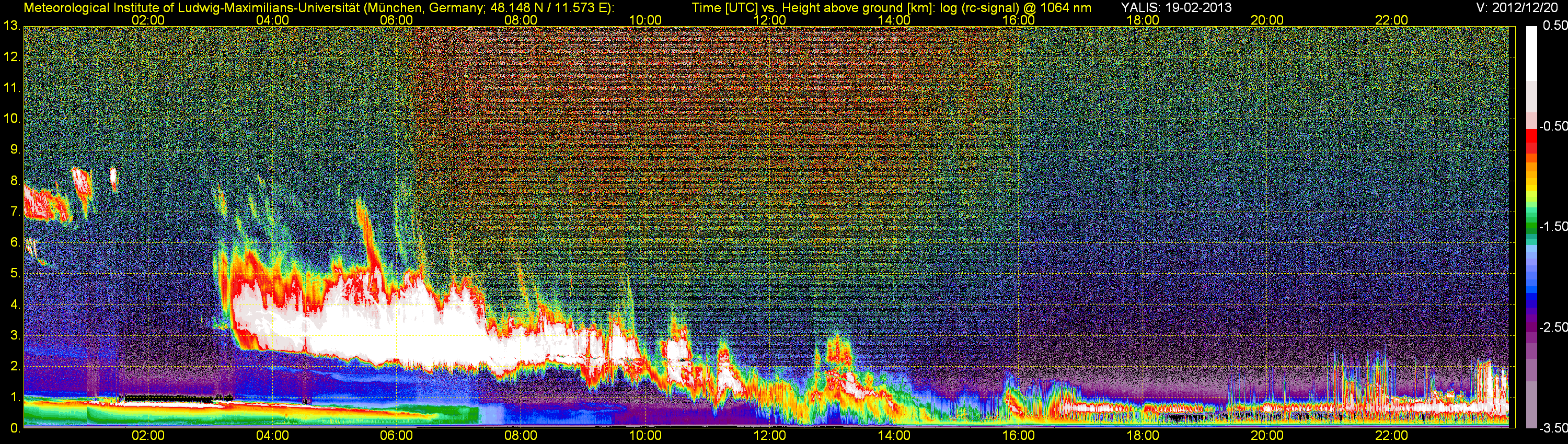
Task: Select the 5 km height axis label
Action: (x=15, y=273)
